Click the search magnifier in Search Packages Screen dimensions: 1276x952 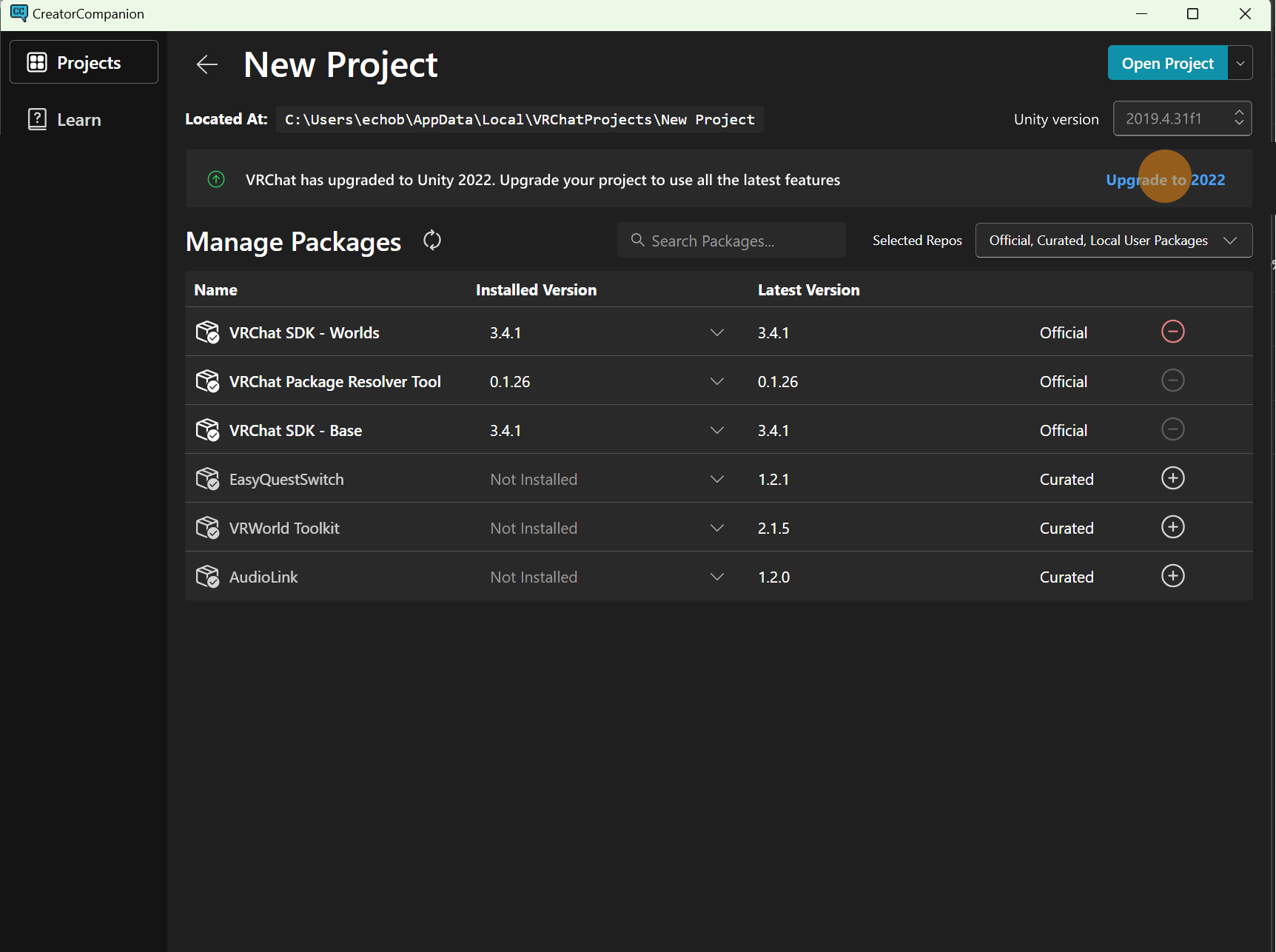[x=638, y=240]
